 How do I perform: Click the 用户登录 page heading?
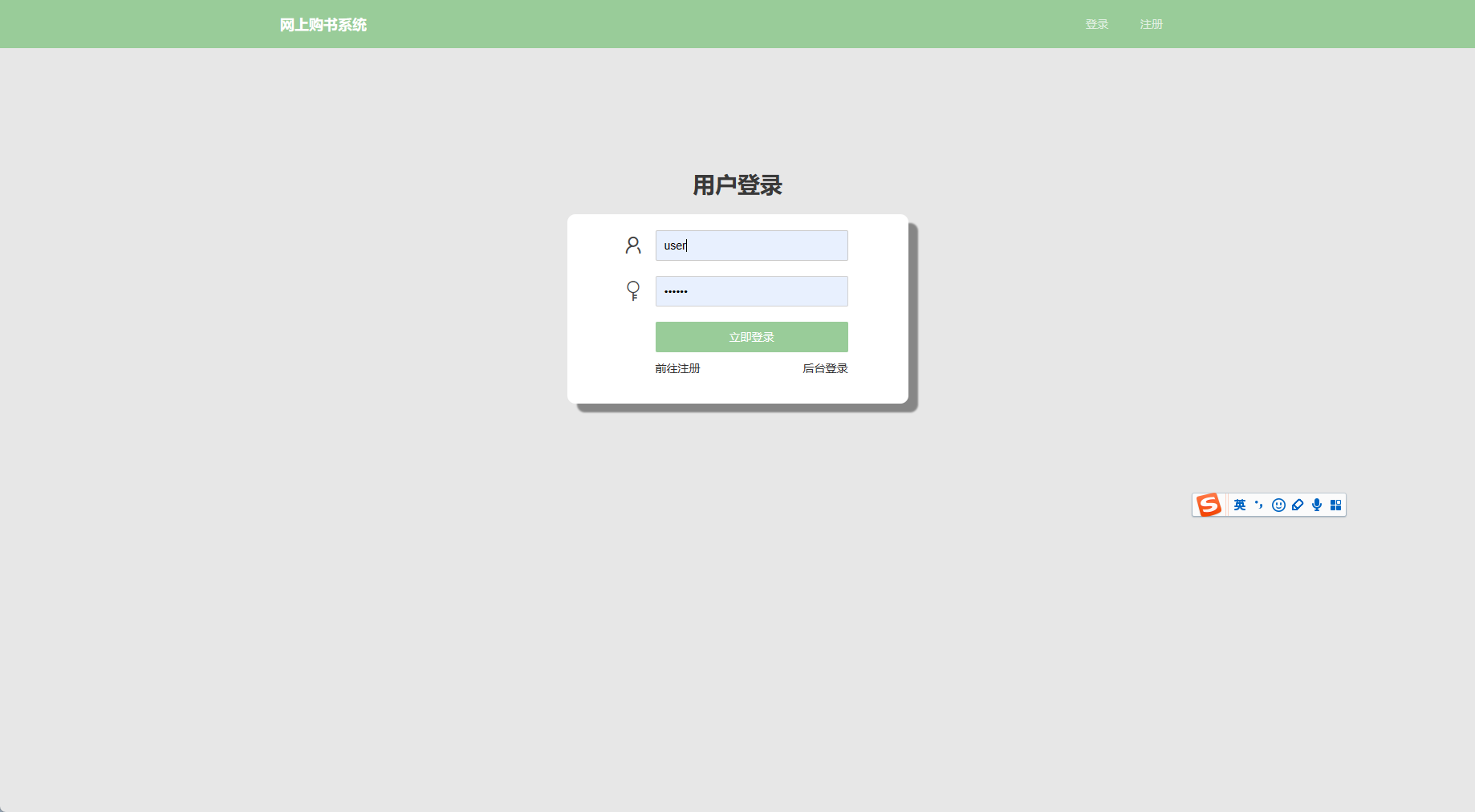coord(737,185)
